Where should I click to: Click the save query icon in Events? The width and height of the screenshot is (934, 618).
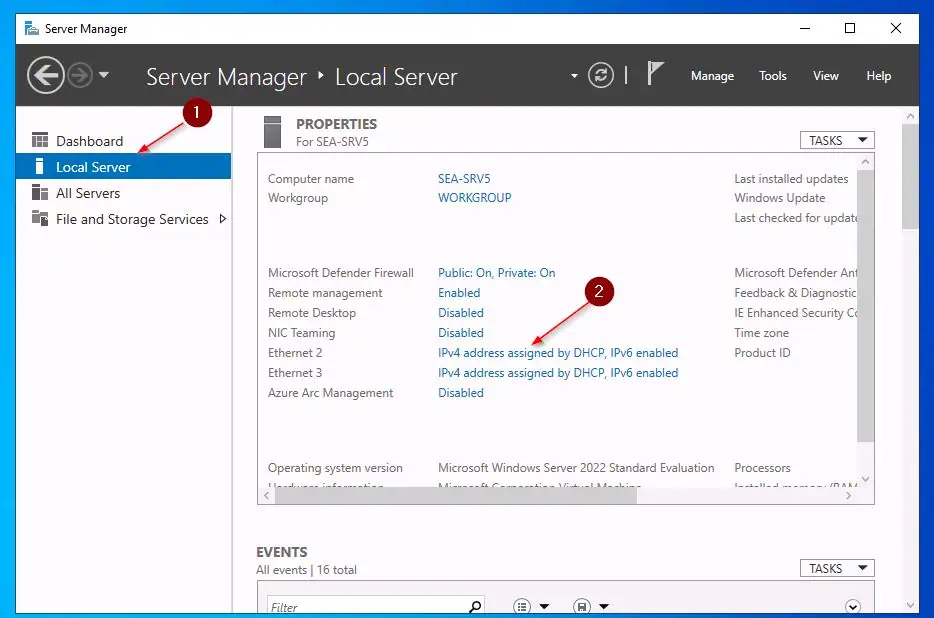click(x=581, y=607)
